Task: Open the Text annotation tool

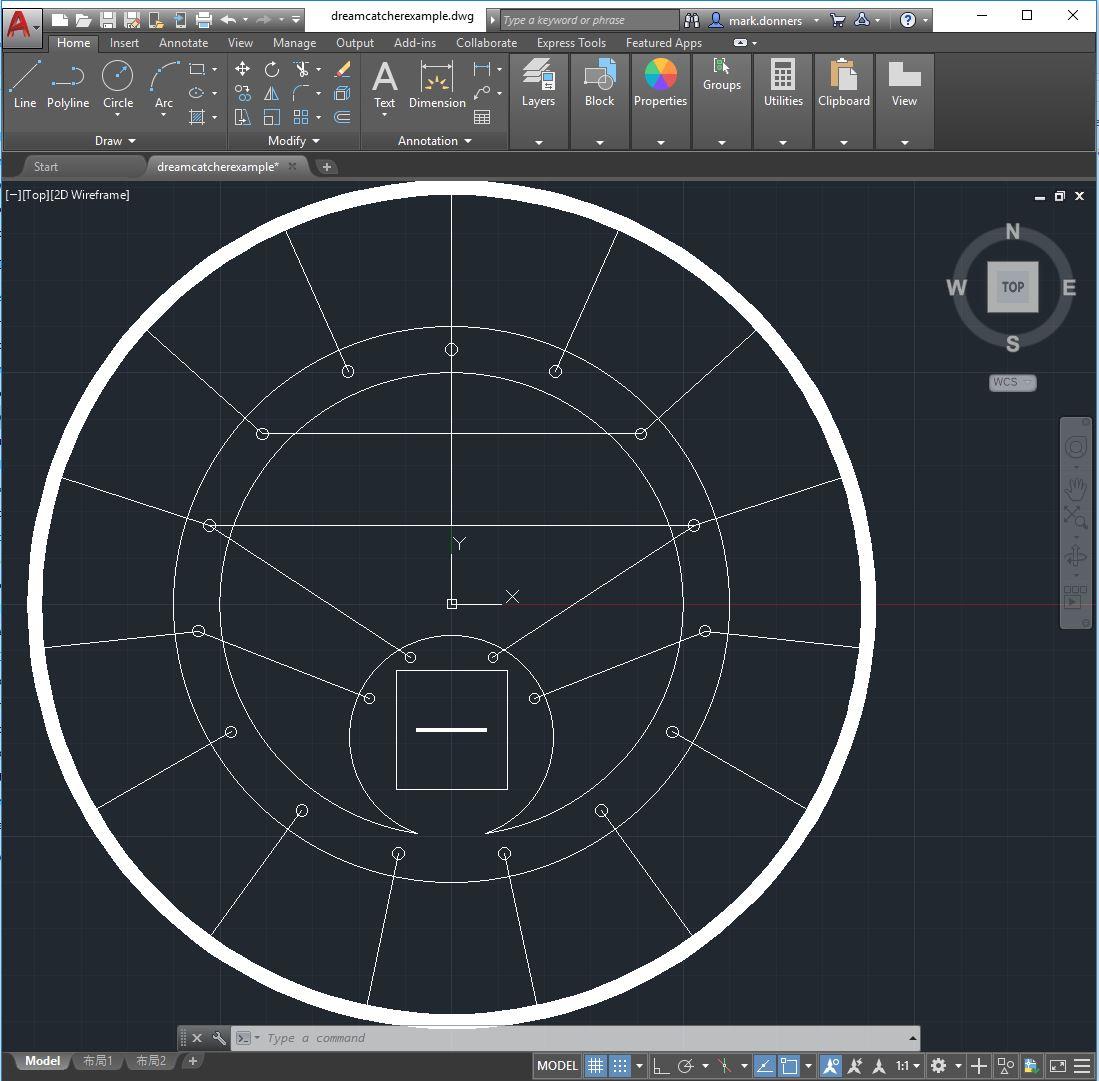Action: 385,84
